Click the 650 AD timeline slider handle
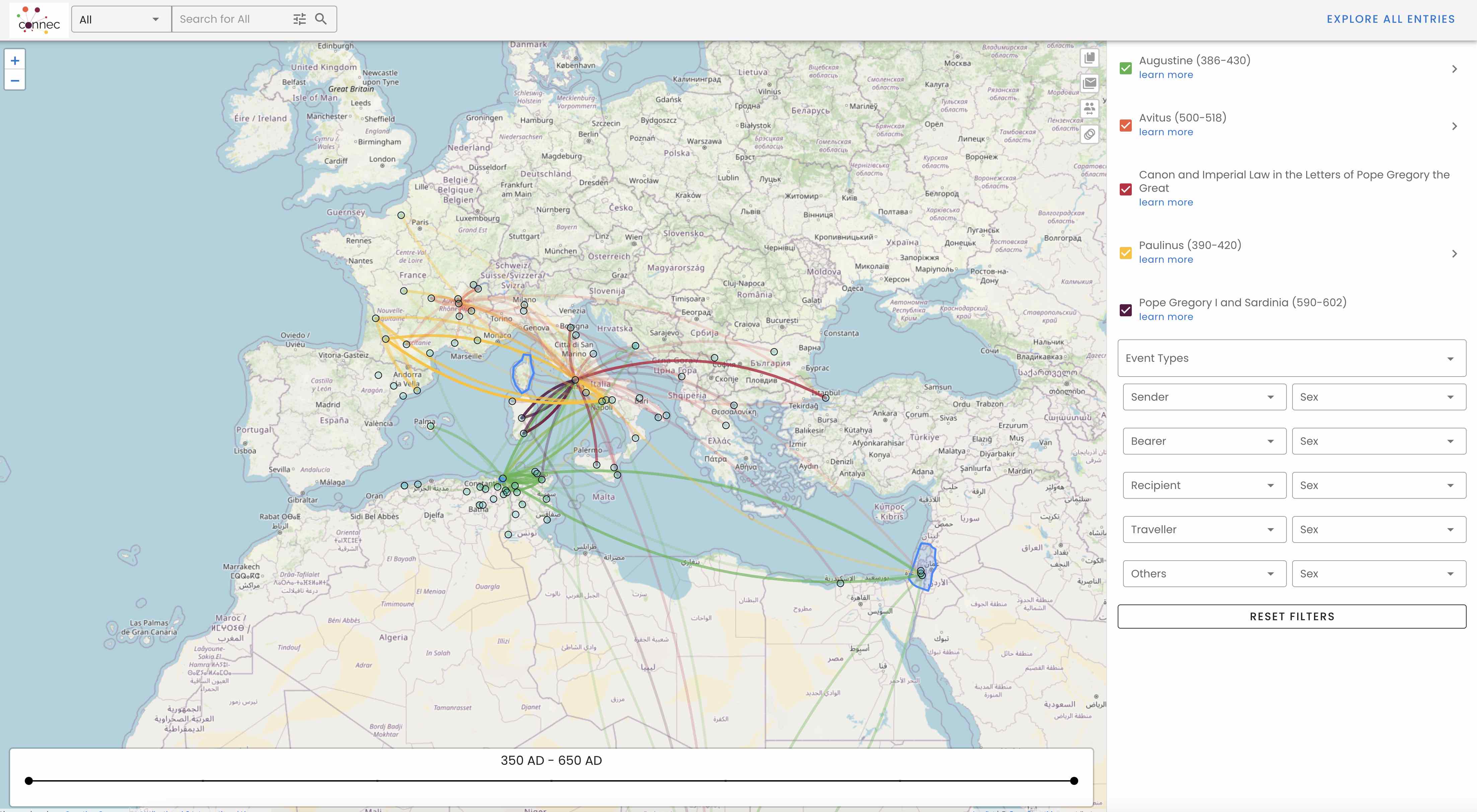This screenshot has width=1477, height=812. click(x=1074, y=781)
